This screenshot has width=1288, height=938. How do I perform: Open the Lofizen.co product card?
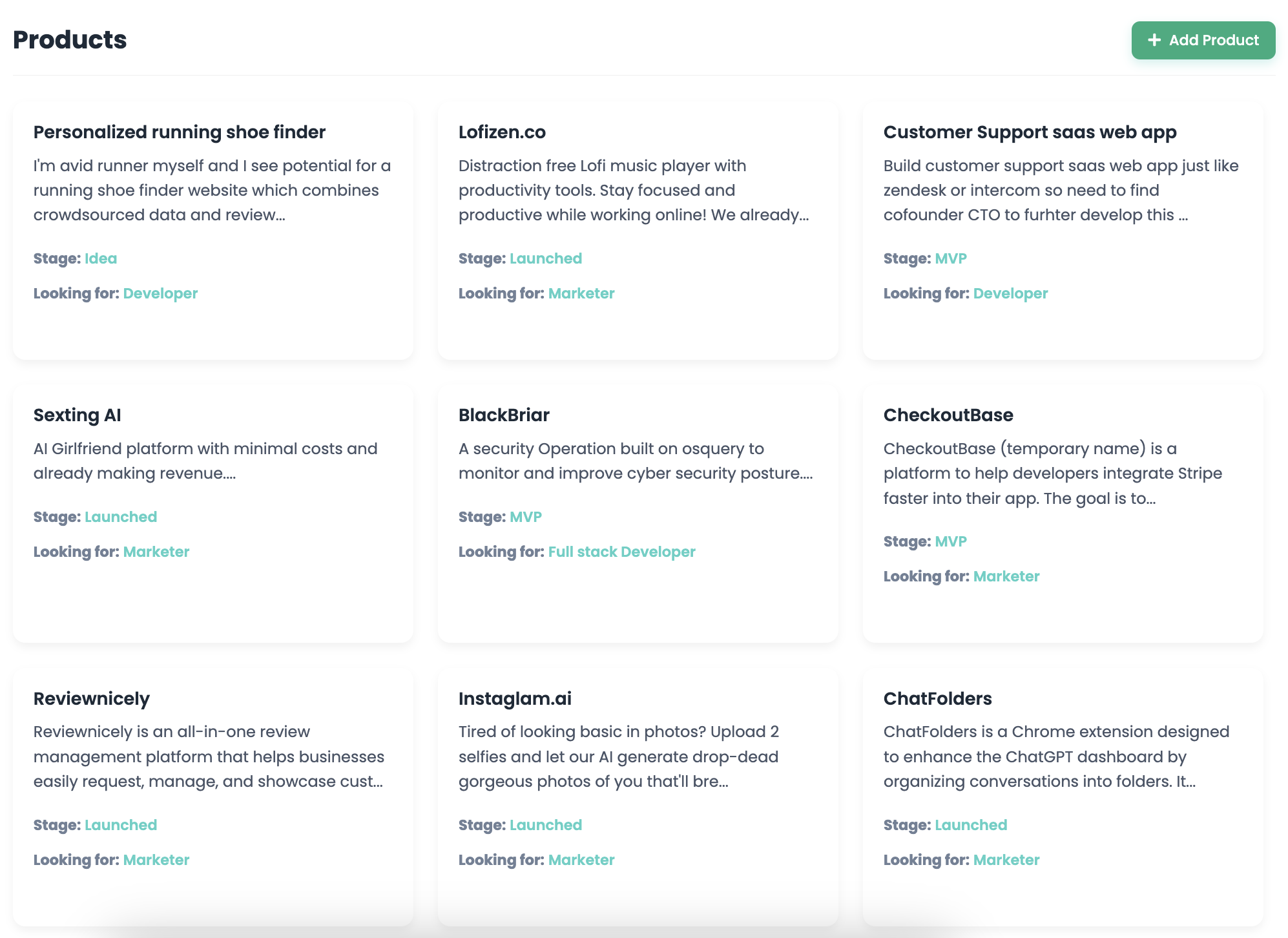[501, 132]
